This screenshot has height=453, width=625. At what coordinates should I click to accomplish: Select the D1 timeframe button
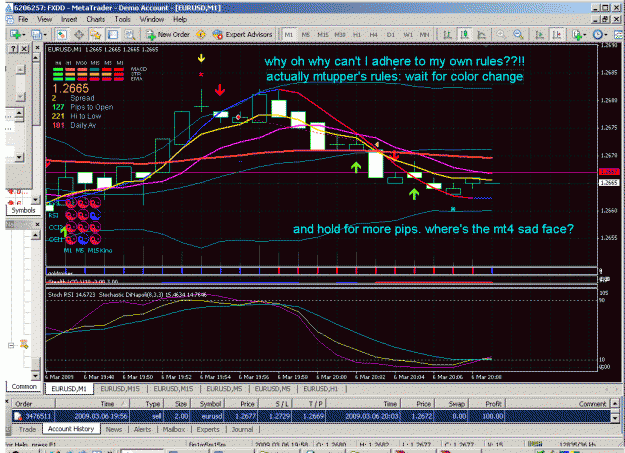tap(391, 35)
